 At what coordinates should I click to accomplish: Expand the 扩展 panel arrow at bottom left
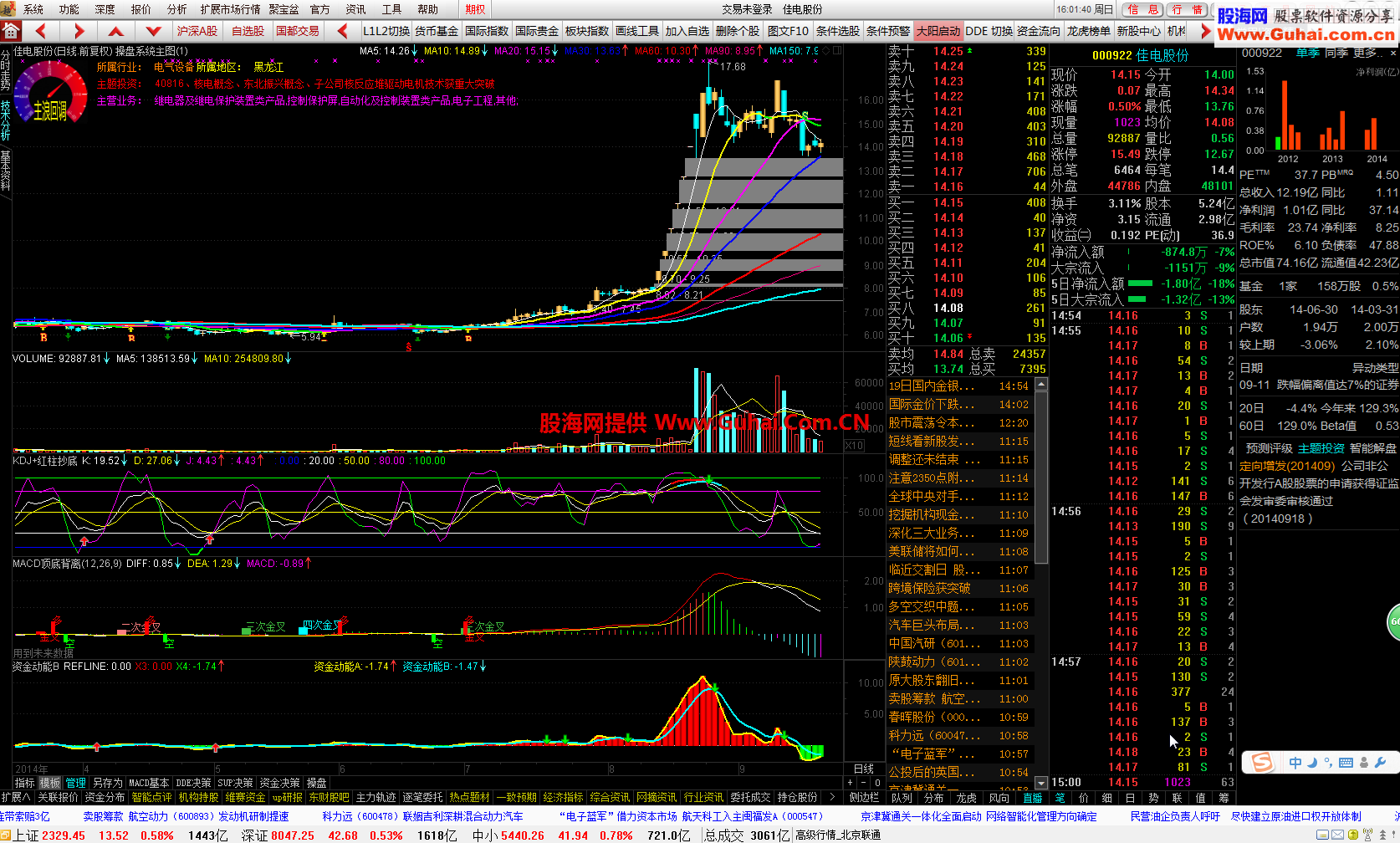(16, 797)
